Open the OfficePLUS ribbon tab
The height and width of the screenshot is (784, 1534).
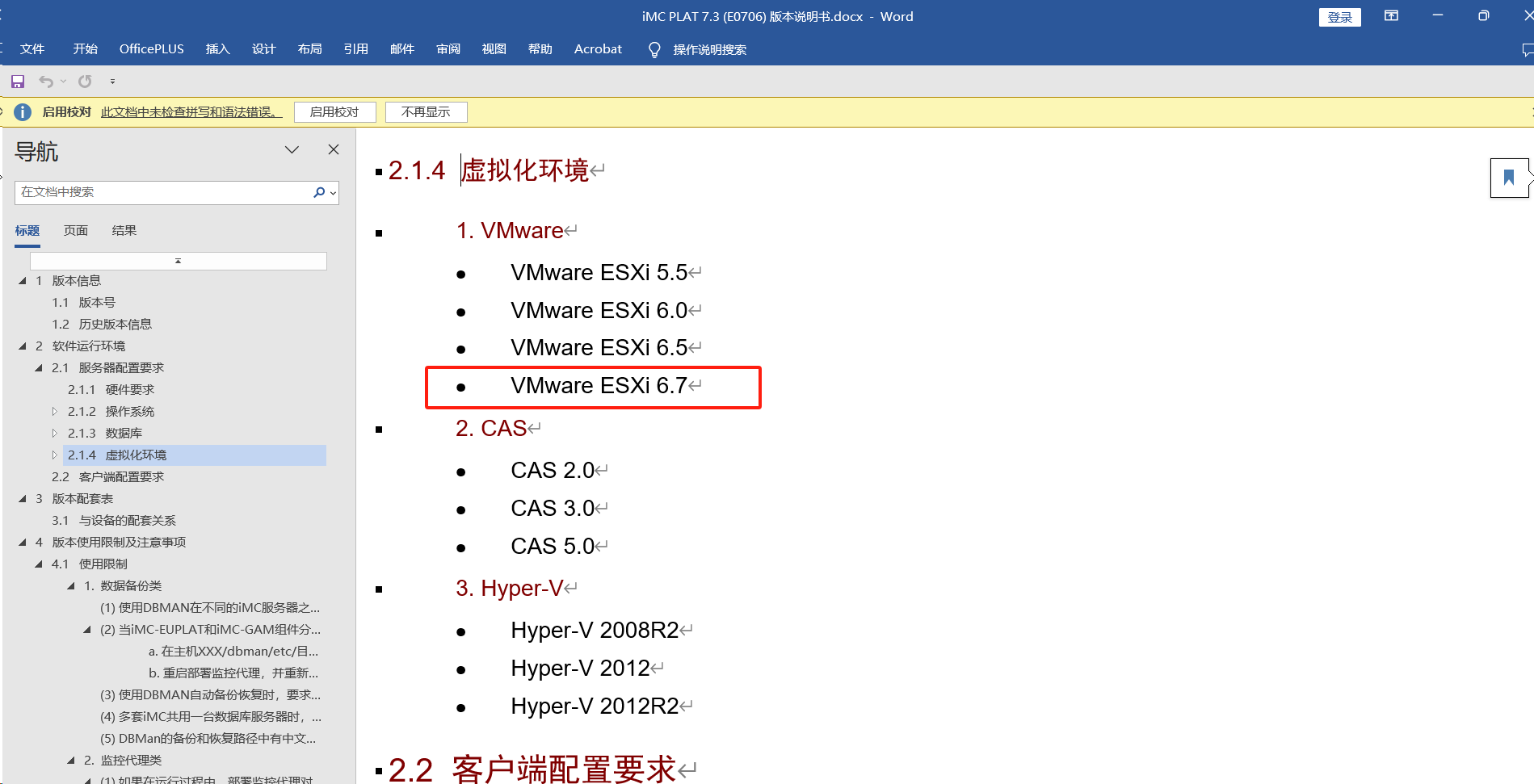pyautogui.click(x=152, y=49)
